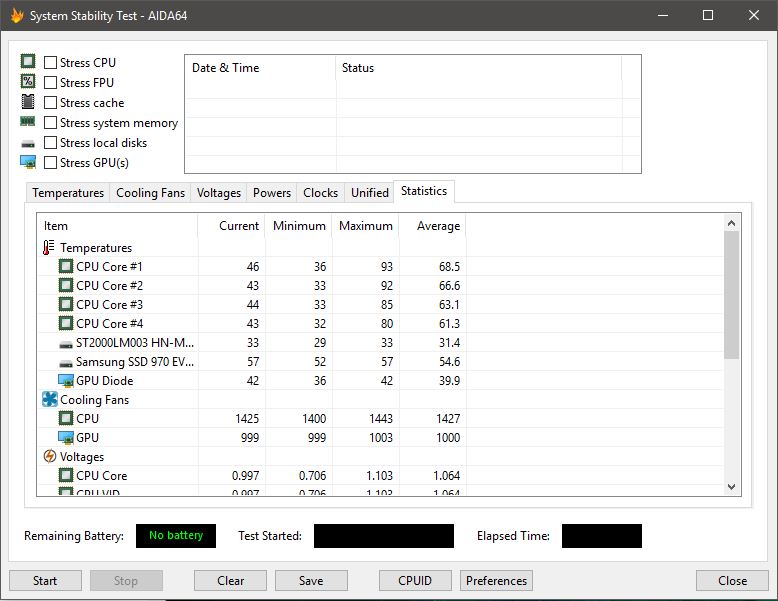Click the Average column header
The height and width of the screenshot is (601, 778).
click(433, 226)
